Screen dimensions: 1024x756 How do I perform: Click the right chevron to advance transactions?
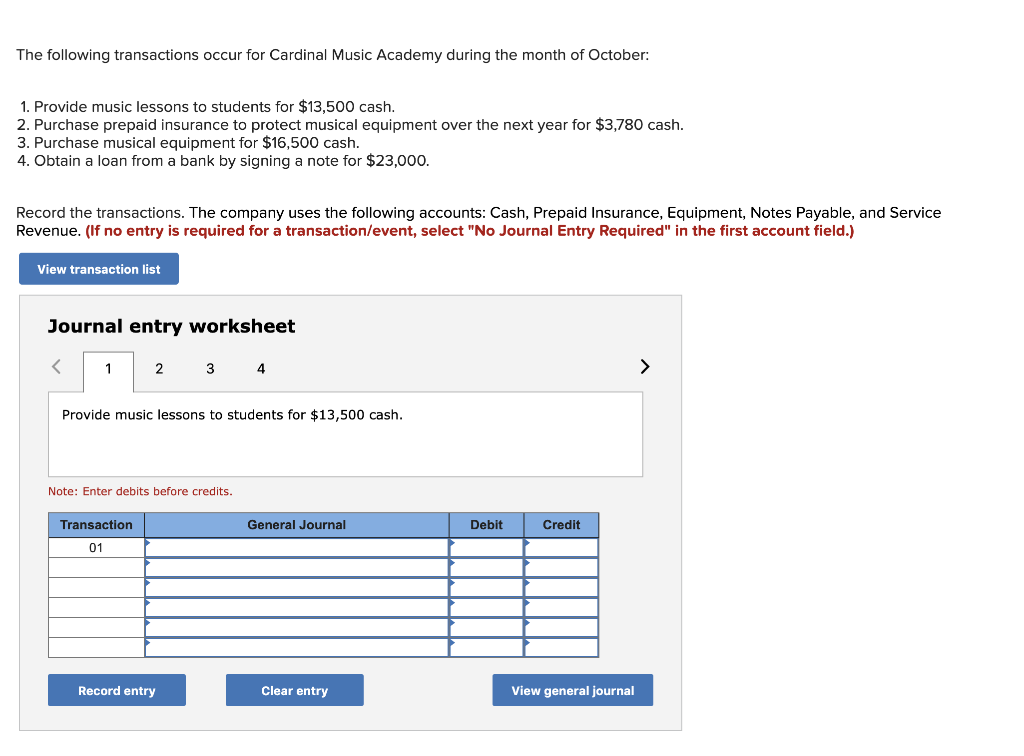(644, 367)
